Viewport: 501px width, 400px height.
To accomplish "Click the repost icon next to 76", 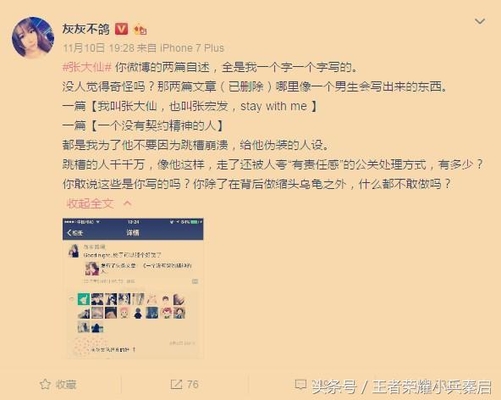I will point(176,384).
